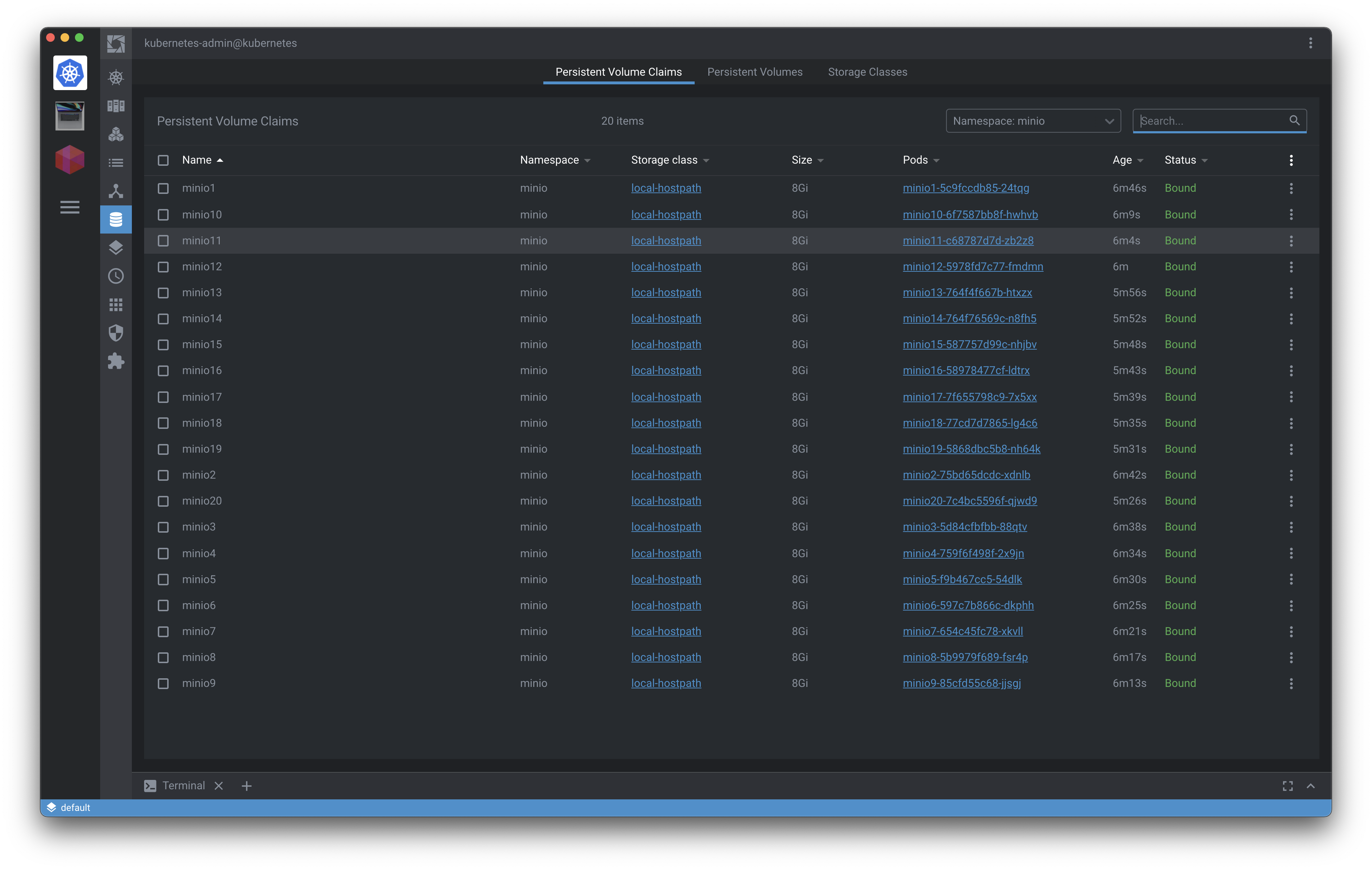Sort by Name column
1372x870 pixels.
202,160
